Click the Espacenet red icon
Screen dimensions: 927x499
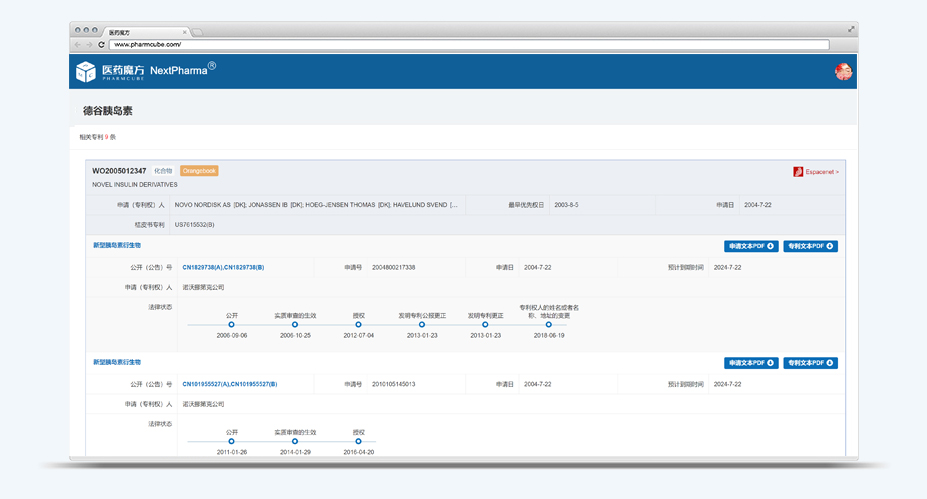tap(798, 171)
